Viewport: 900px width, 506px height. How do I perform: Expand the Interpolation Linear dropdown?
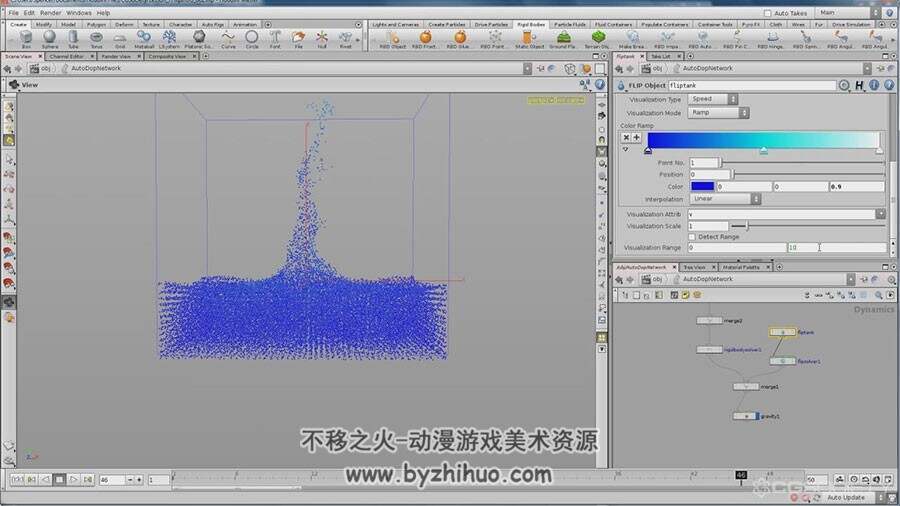[x=724, y=199]
